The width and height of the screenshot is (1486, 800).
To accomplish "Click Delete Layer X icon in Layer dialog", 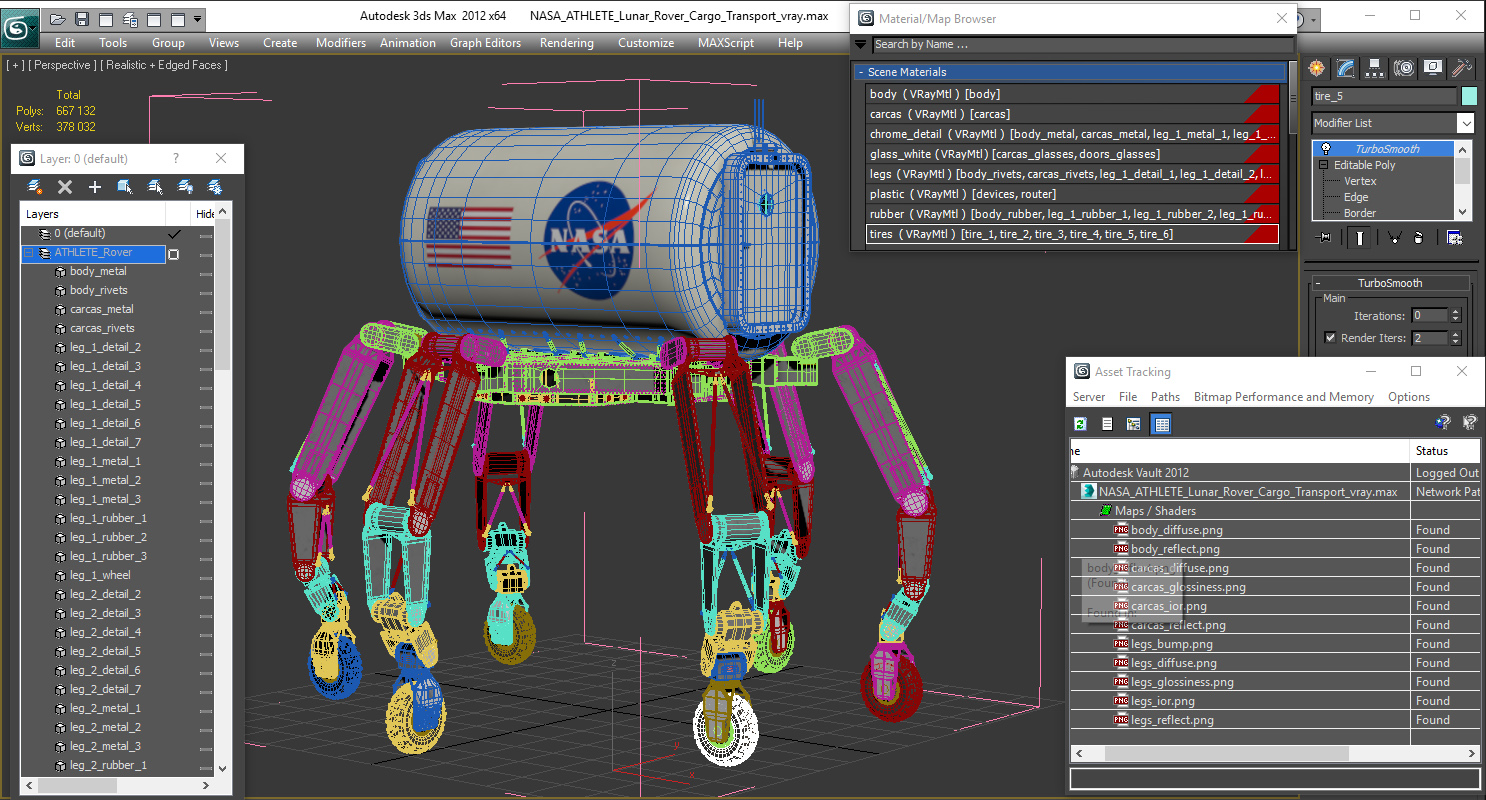I will [x=65, y=187].
